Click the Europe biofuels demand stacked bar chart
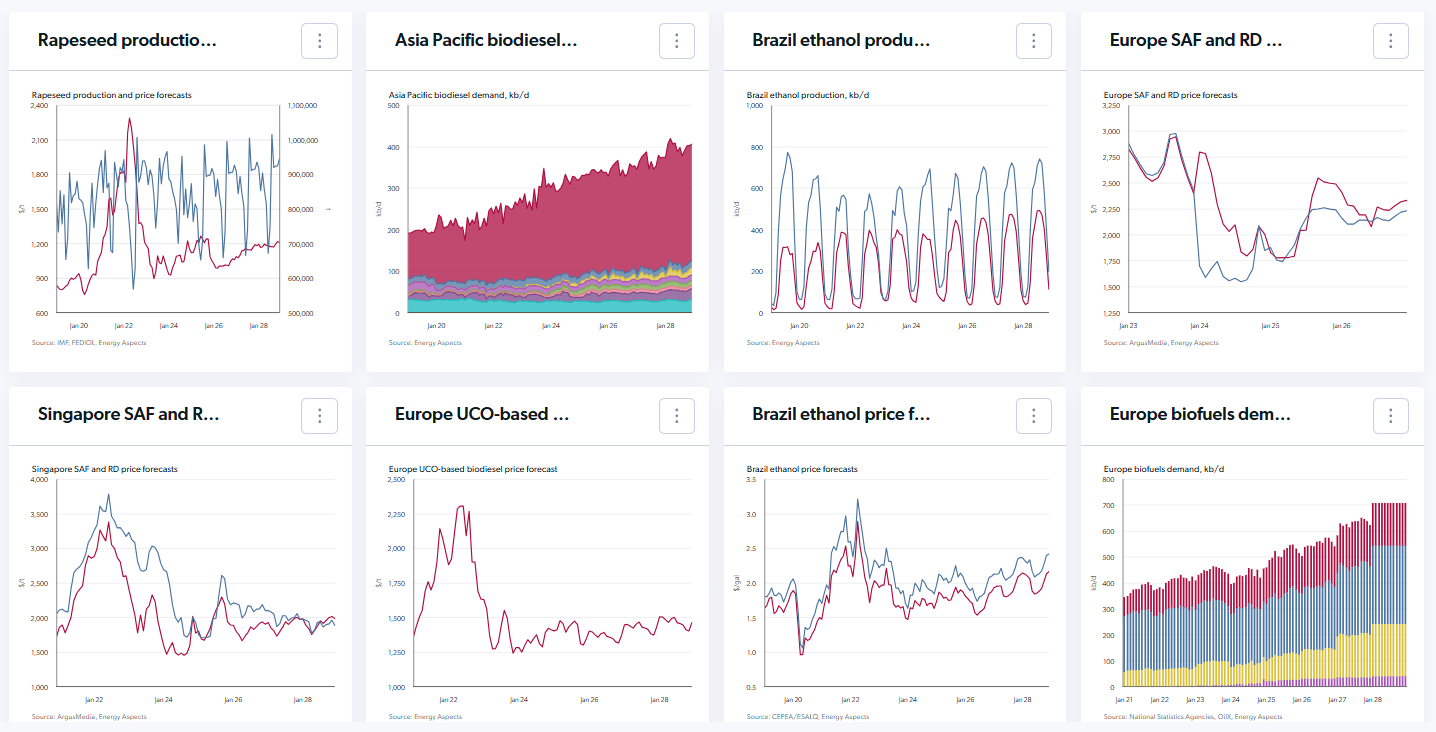Screen dimensions: 1436x732 click(x=1265, y=600)
